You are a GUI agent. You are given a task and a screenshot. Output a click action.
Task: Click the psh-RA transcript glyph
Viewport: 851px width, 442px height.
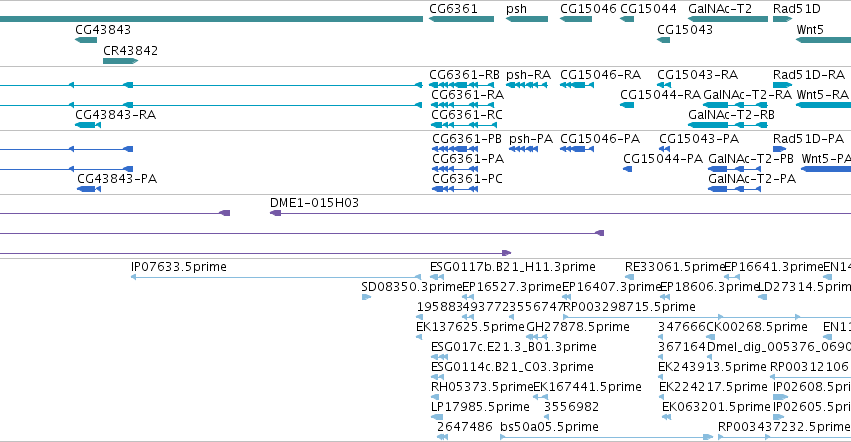point(526,85)
